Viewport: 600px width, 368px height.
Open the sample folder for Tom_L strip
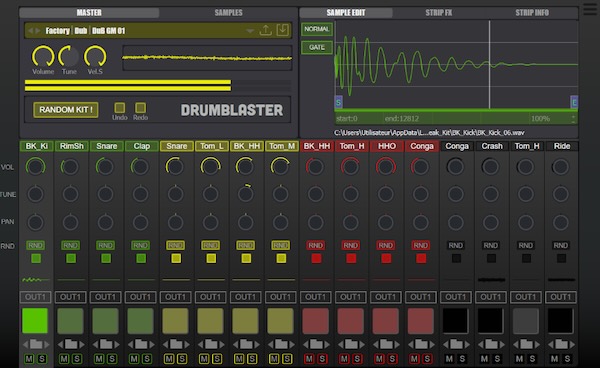(x=211, y=344)
